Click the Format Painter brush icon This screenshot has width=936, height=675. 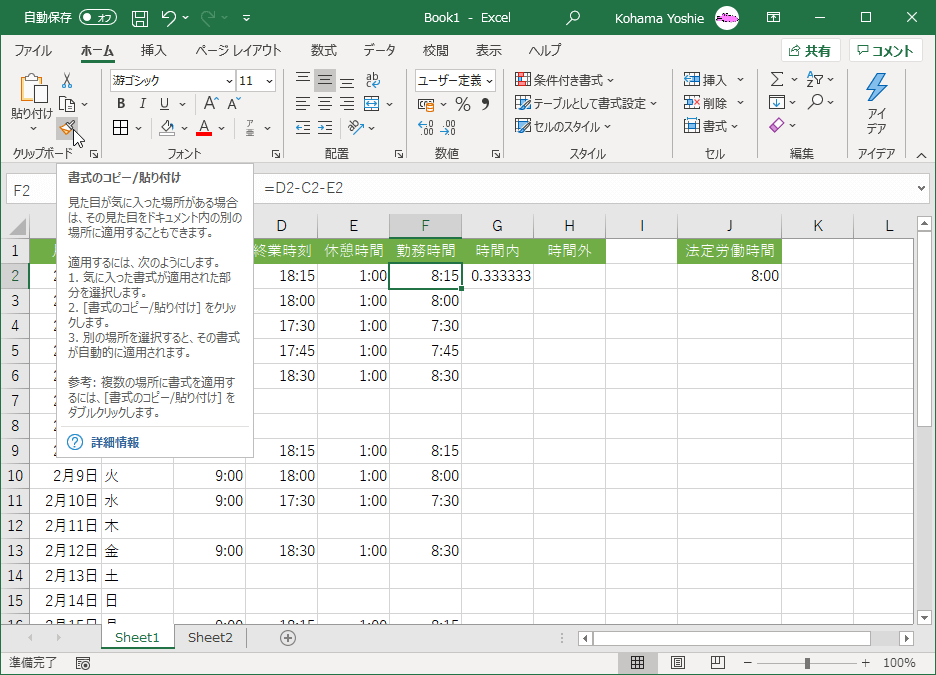66,127
